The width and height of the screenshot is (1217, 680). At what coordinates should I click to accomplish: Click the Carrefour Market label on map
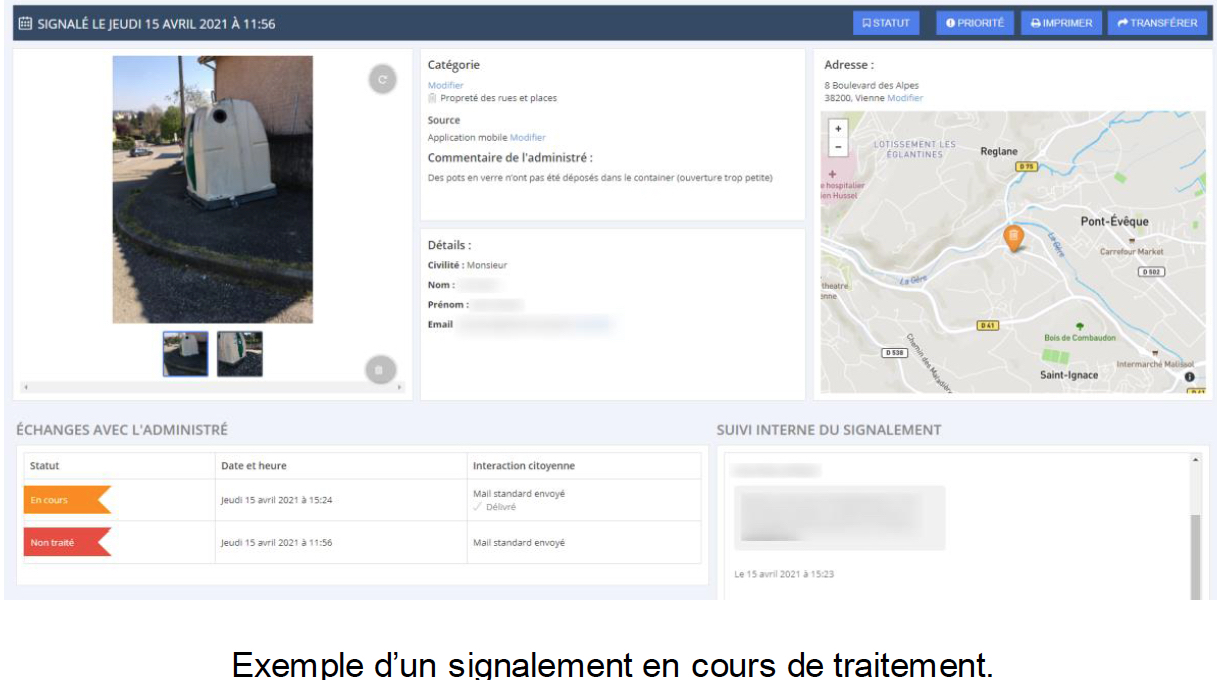(x=1132, y=252)
